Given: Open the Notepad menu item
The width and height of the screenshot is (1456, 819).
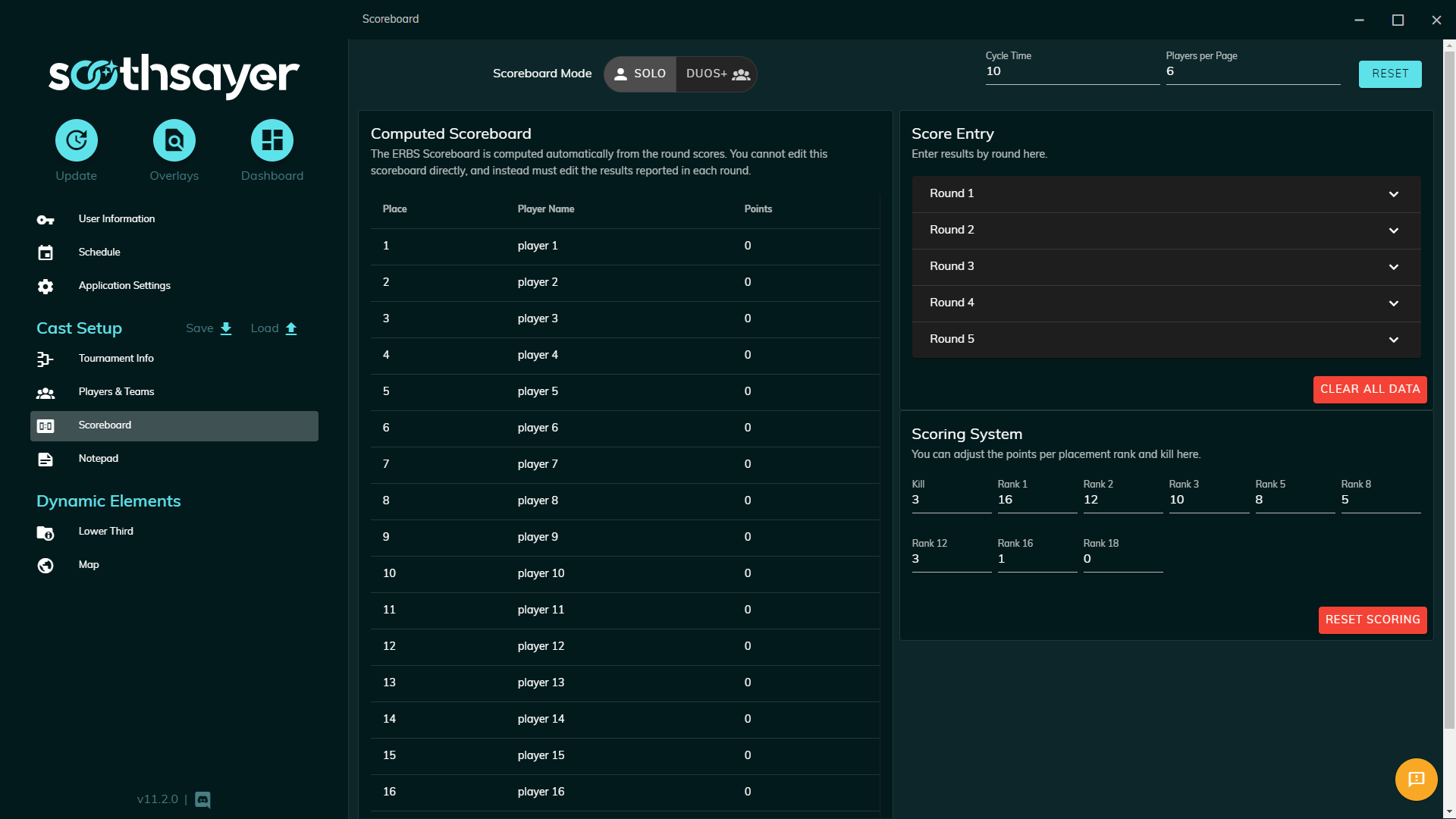Looking at the screenshot, I should tap(99, 459).
